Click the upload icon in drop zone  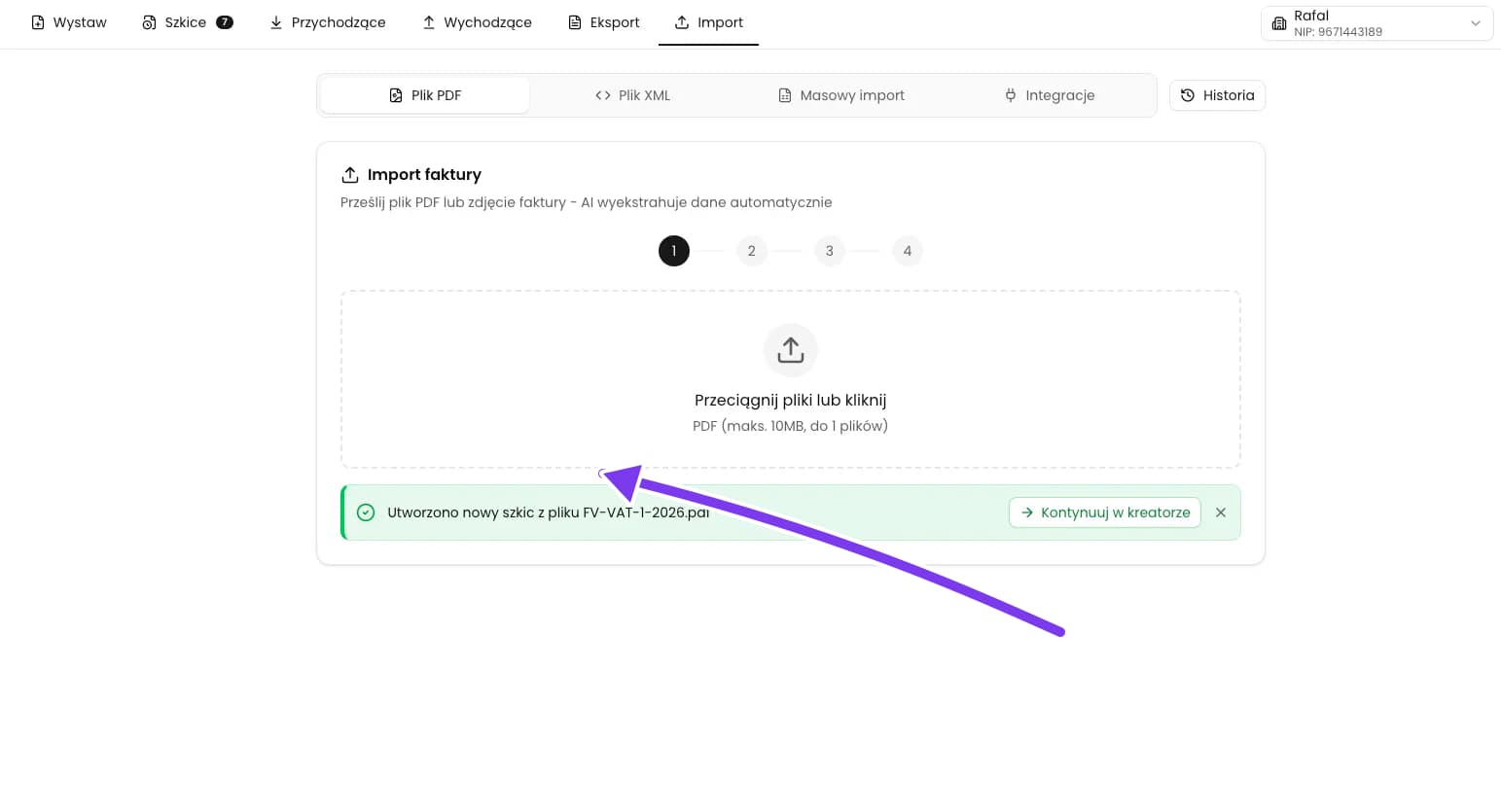point(791,350)
